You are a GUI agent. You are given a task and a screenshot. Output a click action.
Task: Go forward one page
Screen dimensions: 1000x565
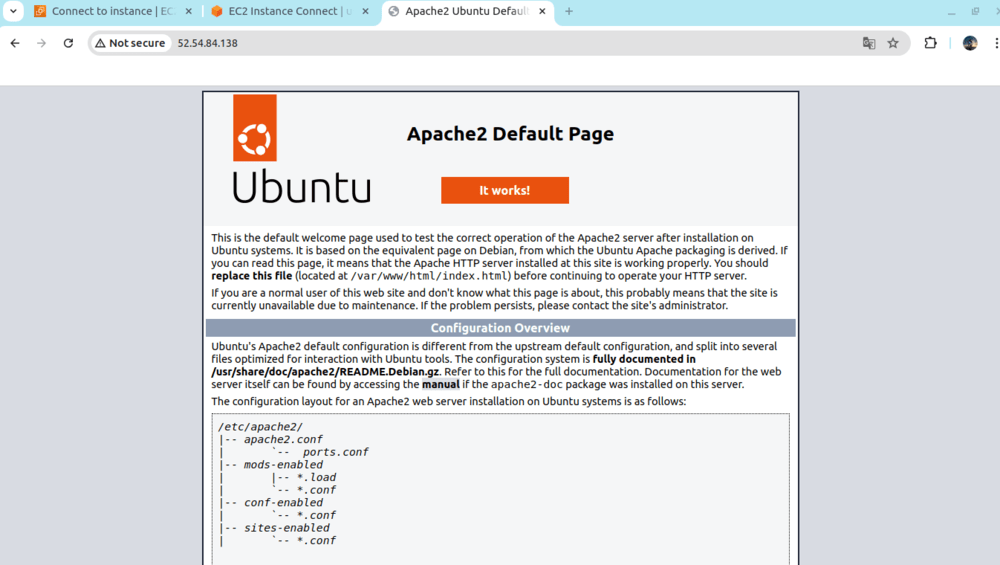coord(41,43)
